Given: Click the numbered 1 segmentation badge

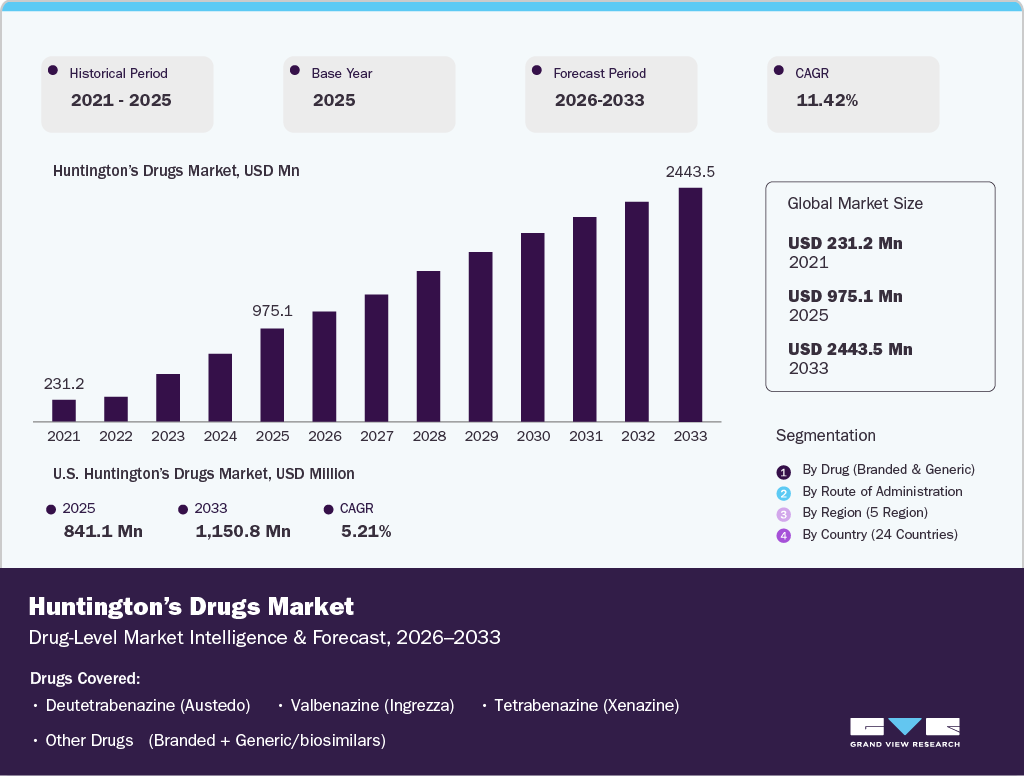Looking at the screenshot, I should point(784,472).
